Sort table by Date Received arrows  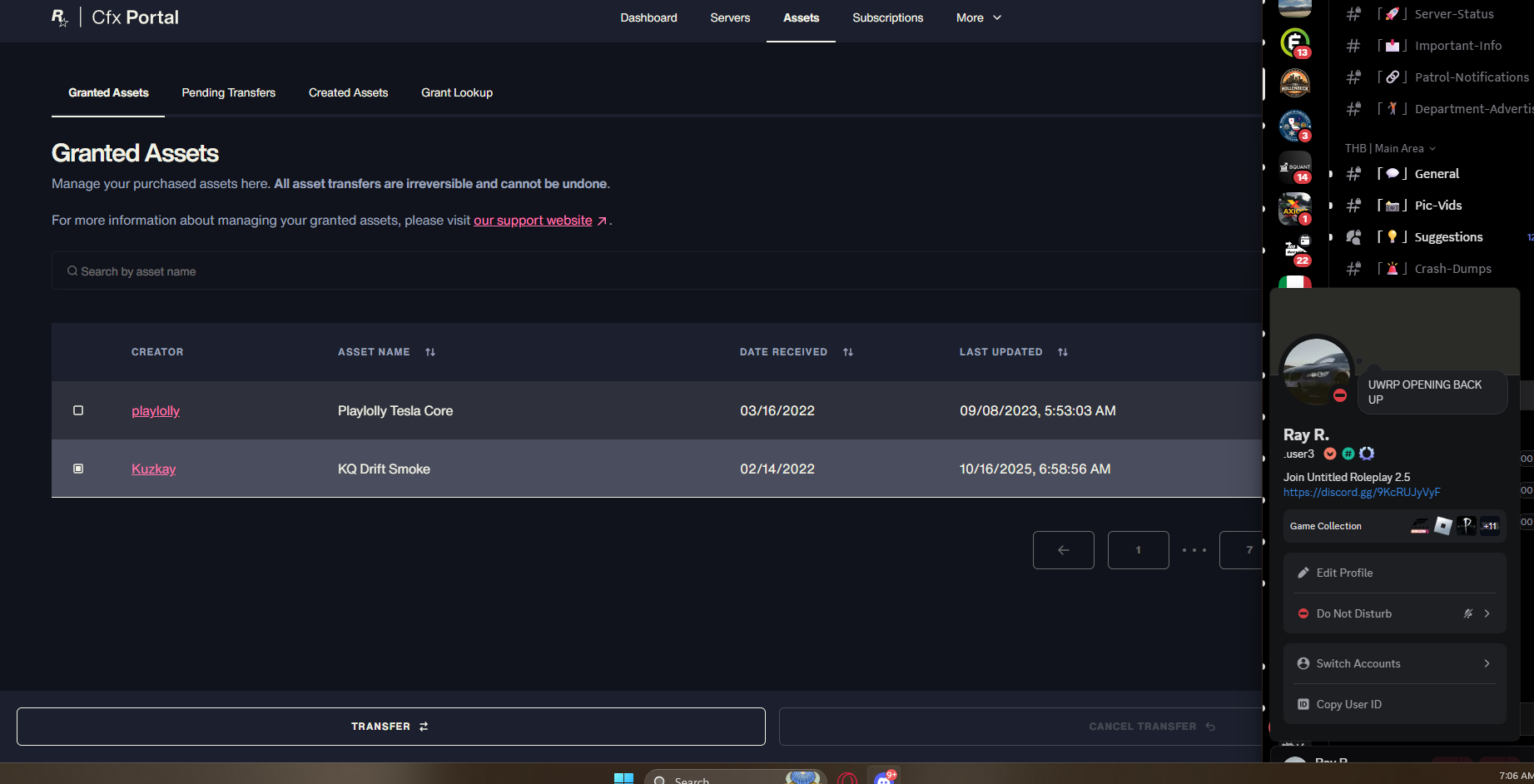(848, 352)
